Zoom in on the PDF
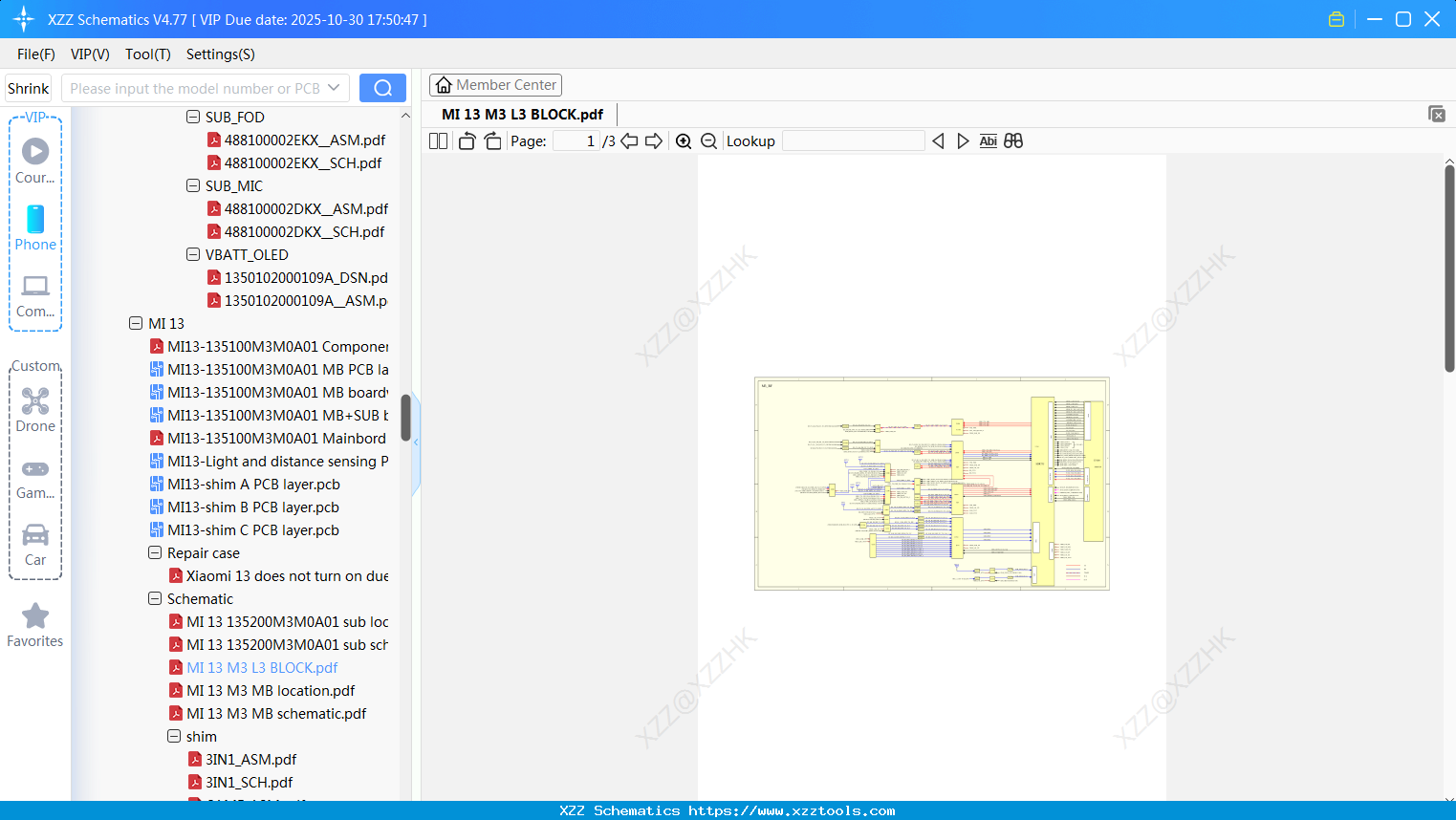Image resolution: width=1456 pixels, height=820 pixels. click(684, 141)
